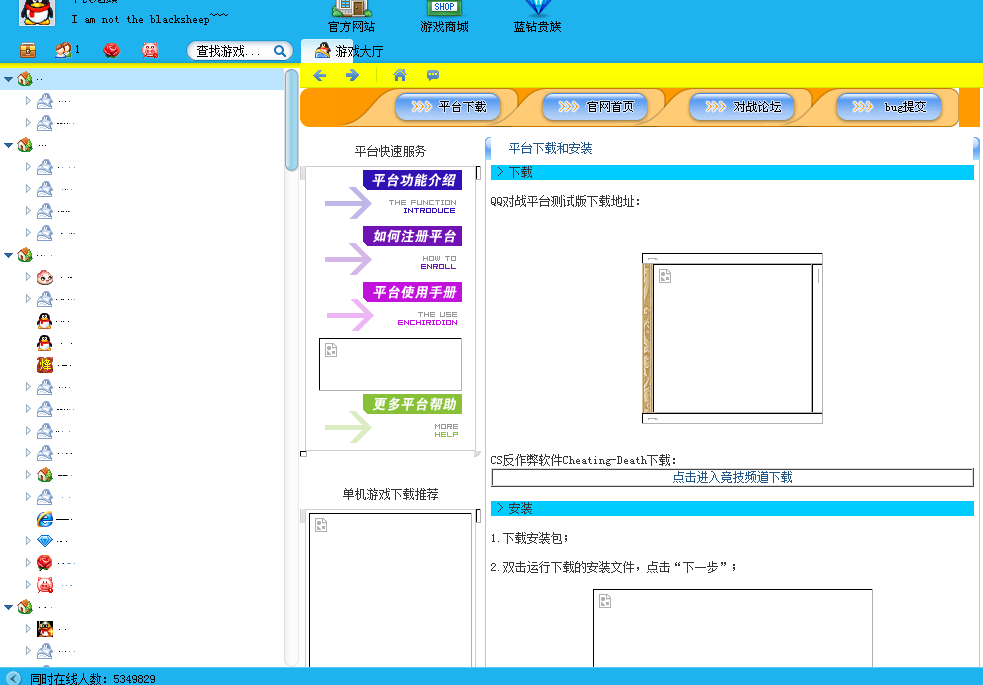Open the bug提交 navigation tab
Viewport: 983px width, 685px height.
[x=890, y=107]
